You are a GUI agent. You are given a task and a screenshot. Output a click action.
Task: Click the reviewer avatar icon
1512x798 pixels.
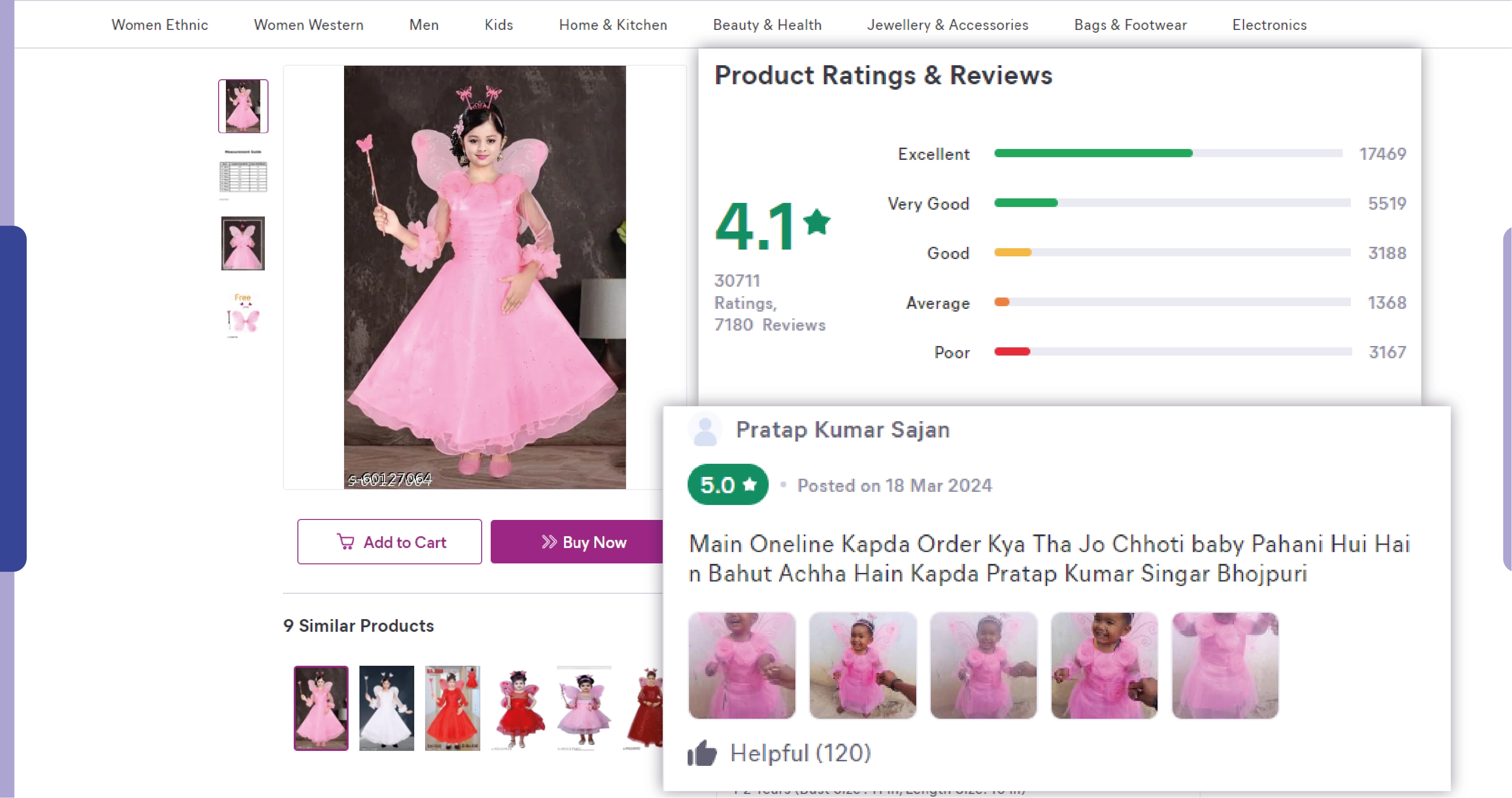point(704,430)
